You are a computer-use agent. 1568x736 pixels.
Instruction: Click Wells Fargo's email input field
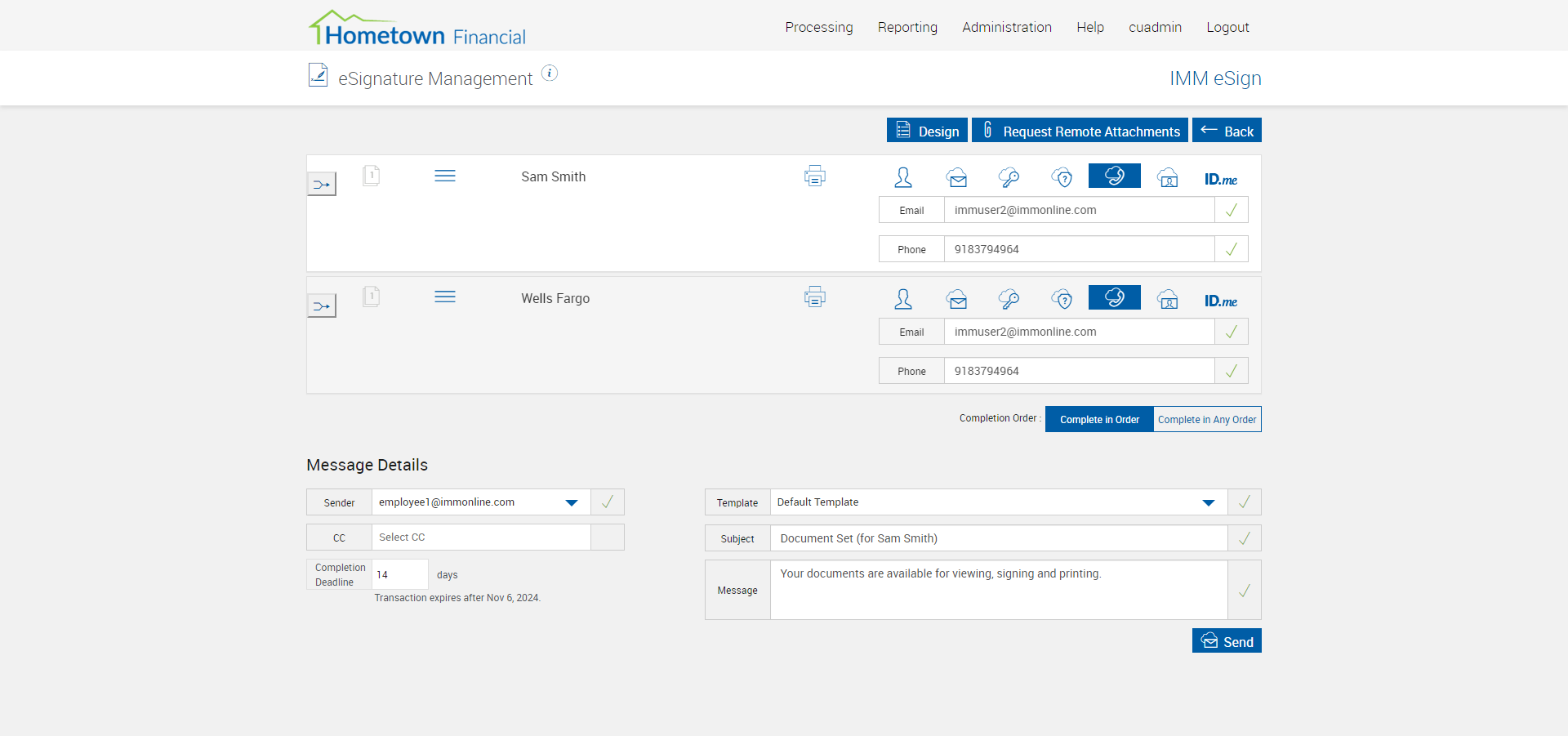tap(1079, 332)
